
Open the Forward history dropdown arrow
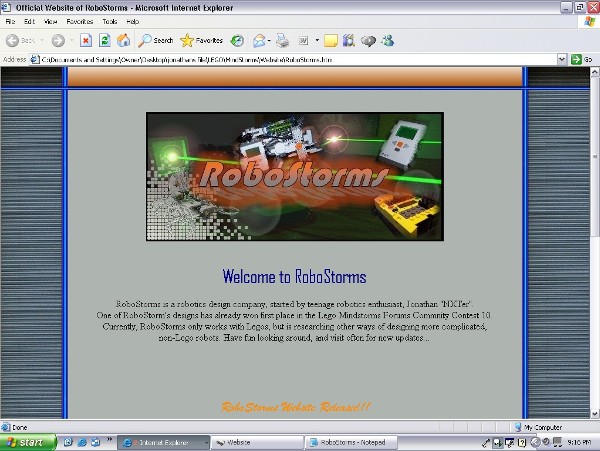71,40
